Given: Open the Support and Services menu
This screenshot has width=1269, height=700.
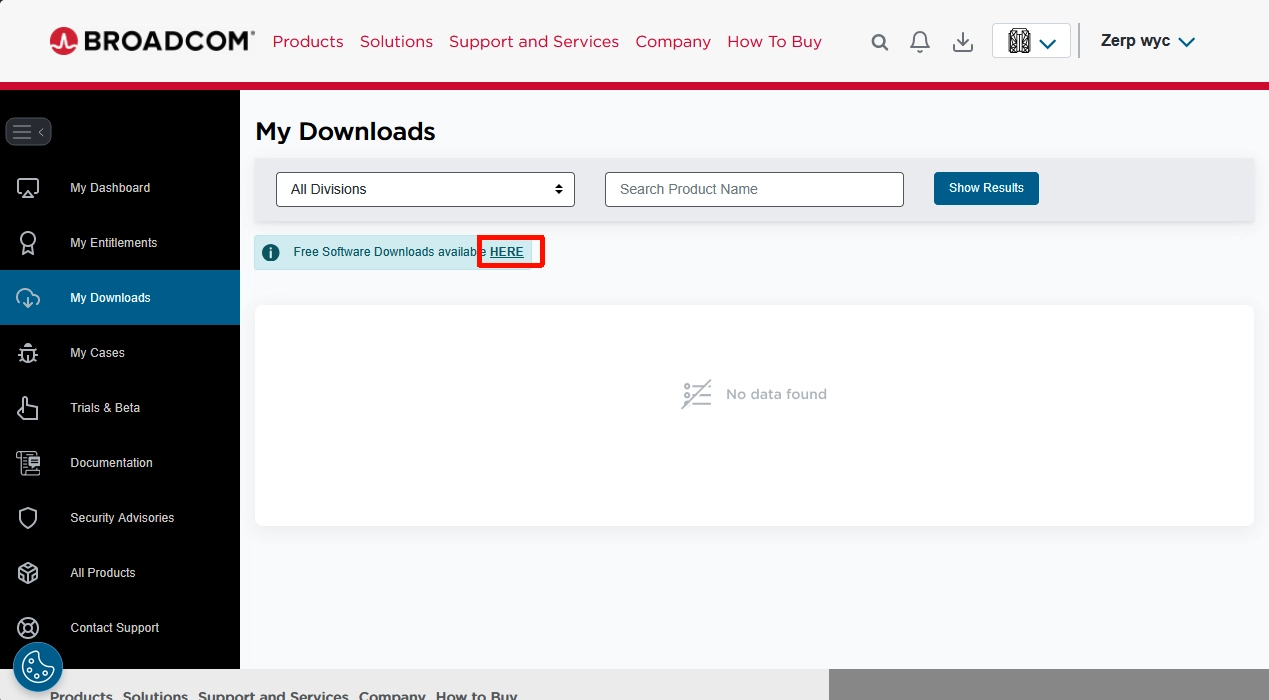Looking at the screenshot, I should tap(534, 42).
